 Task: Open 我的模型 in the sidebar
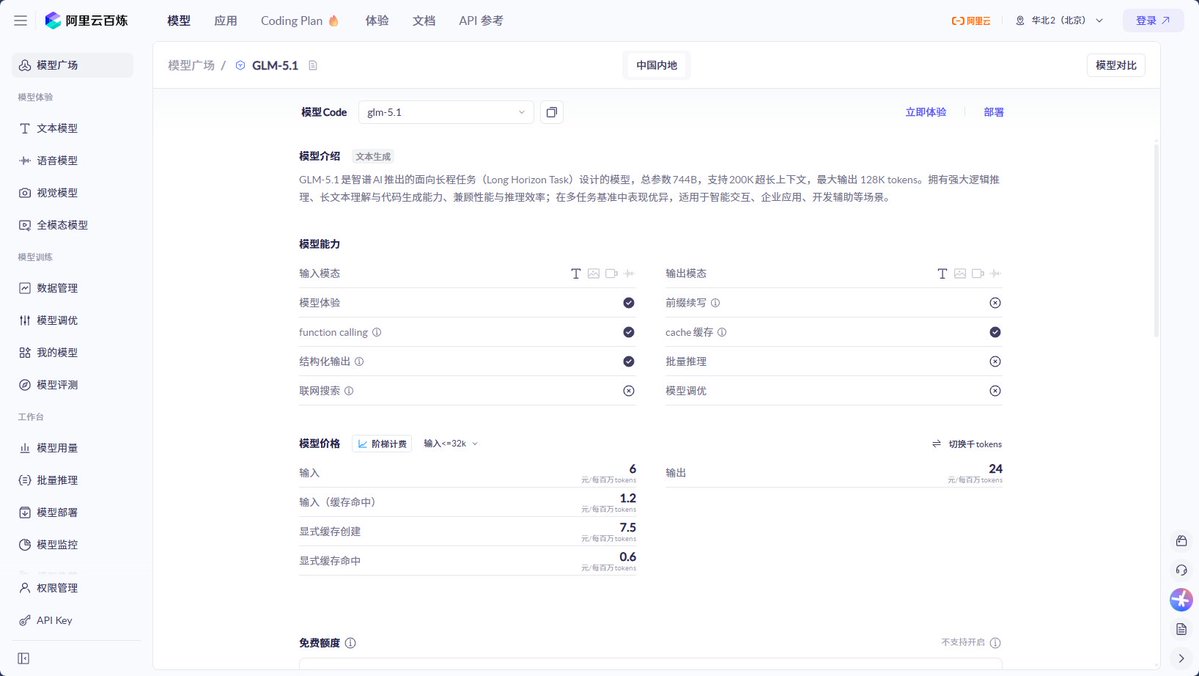tap(73, 353)
